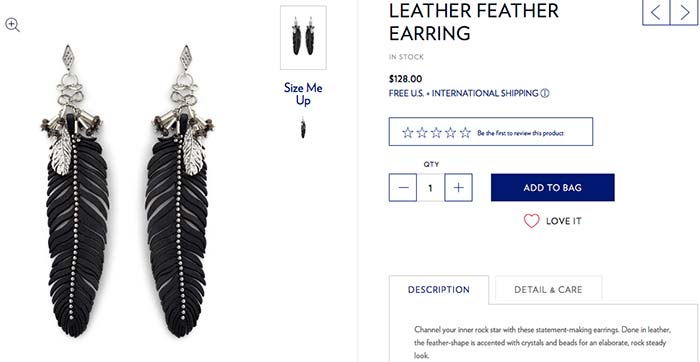This screenshot has height=362, width=700.
Task: Go to previous product arrow
Action: 656,12
